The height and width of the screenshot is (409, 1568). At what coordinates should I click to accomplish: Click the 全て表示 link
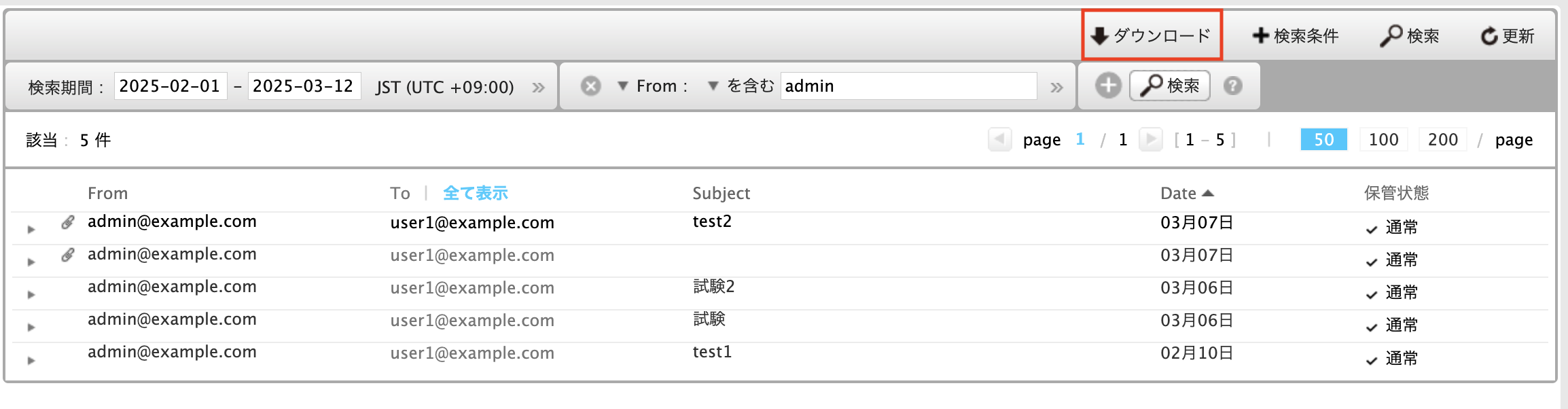click(476, 194)
